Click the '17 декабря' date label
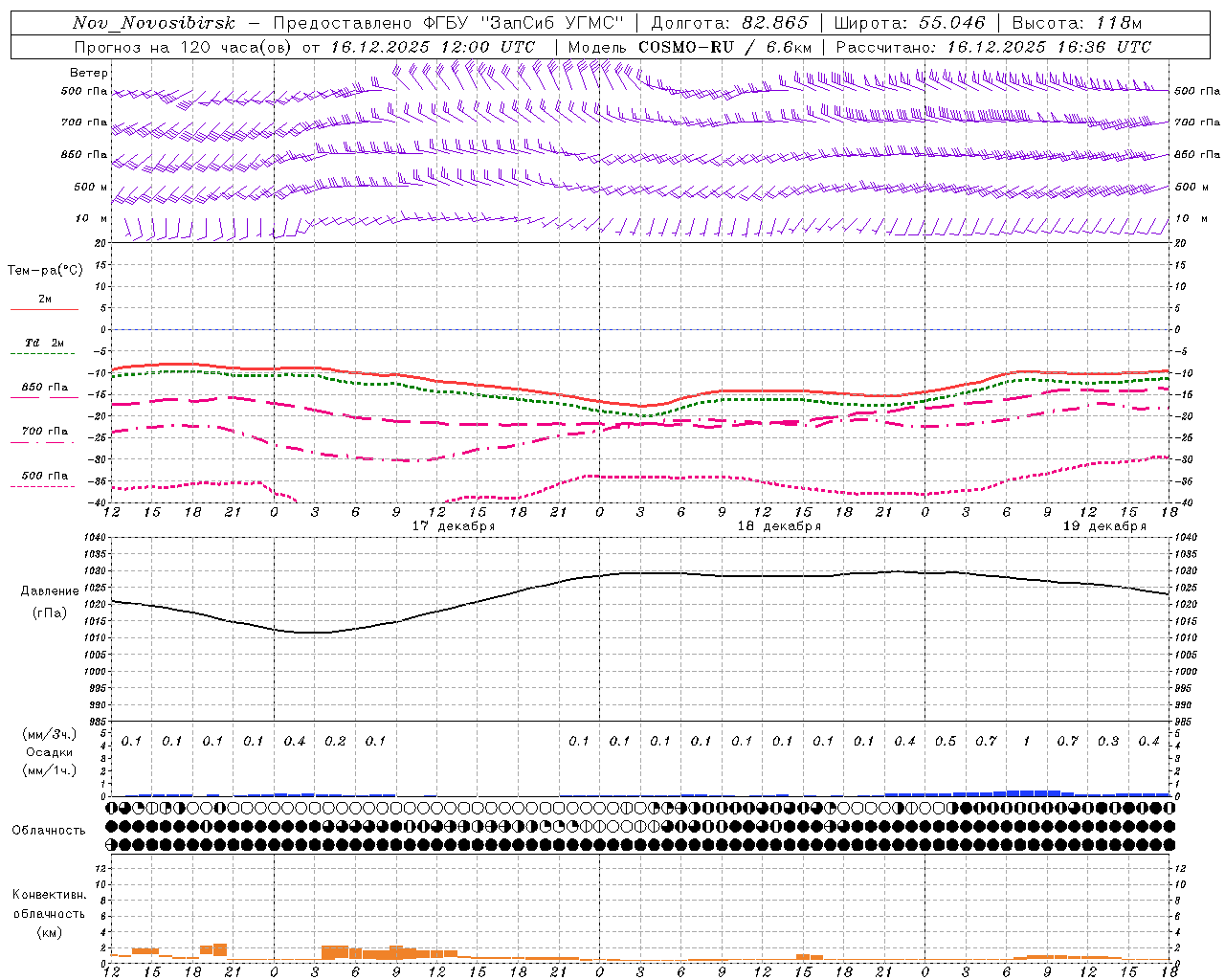 [454, 526]
